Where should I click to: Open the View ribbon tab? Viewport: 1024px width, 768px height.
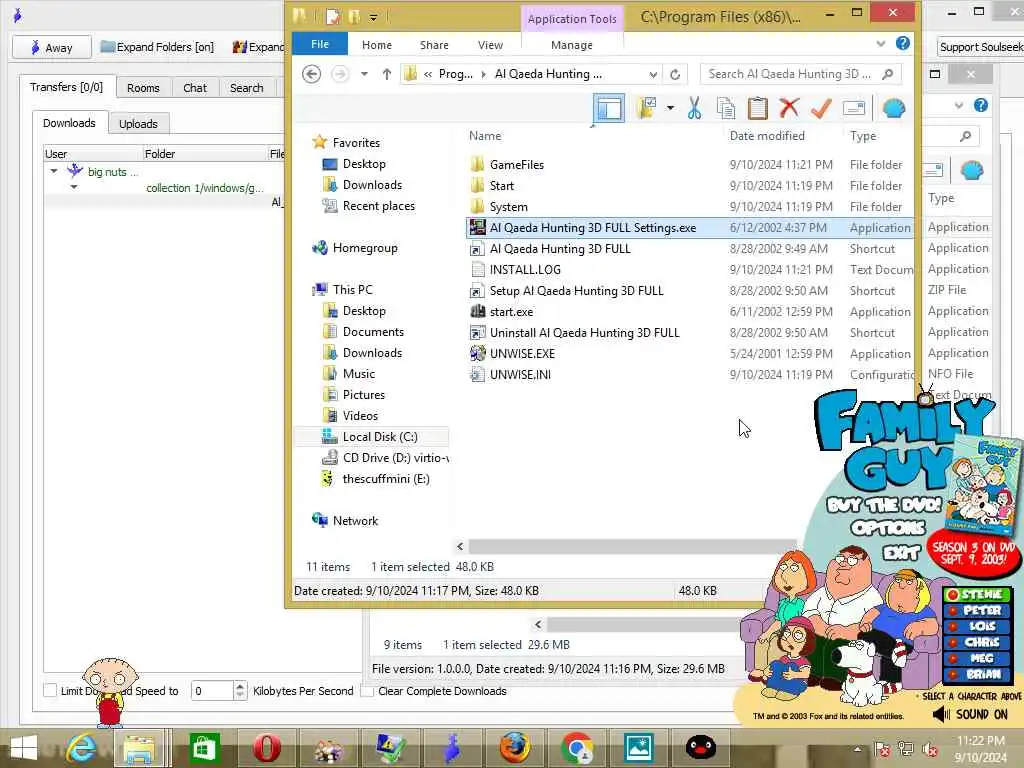click(x=490, y=45)
